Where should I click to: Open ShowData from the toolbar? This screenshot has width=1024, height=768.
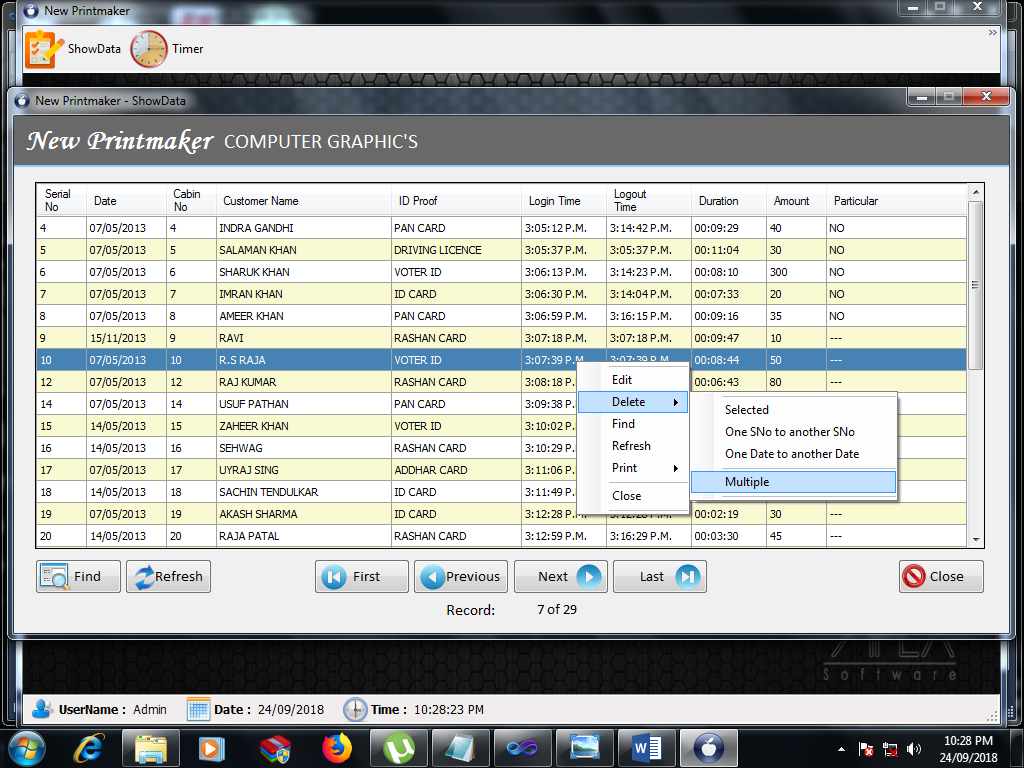click(x=72, y=48)
